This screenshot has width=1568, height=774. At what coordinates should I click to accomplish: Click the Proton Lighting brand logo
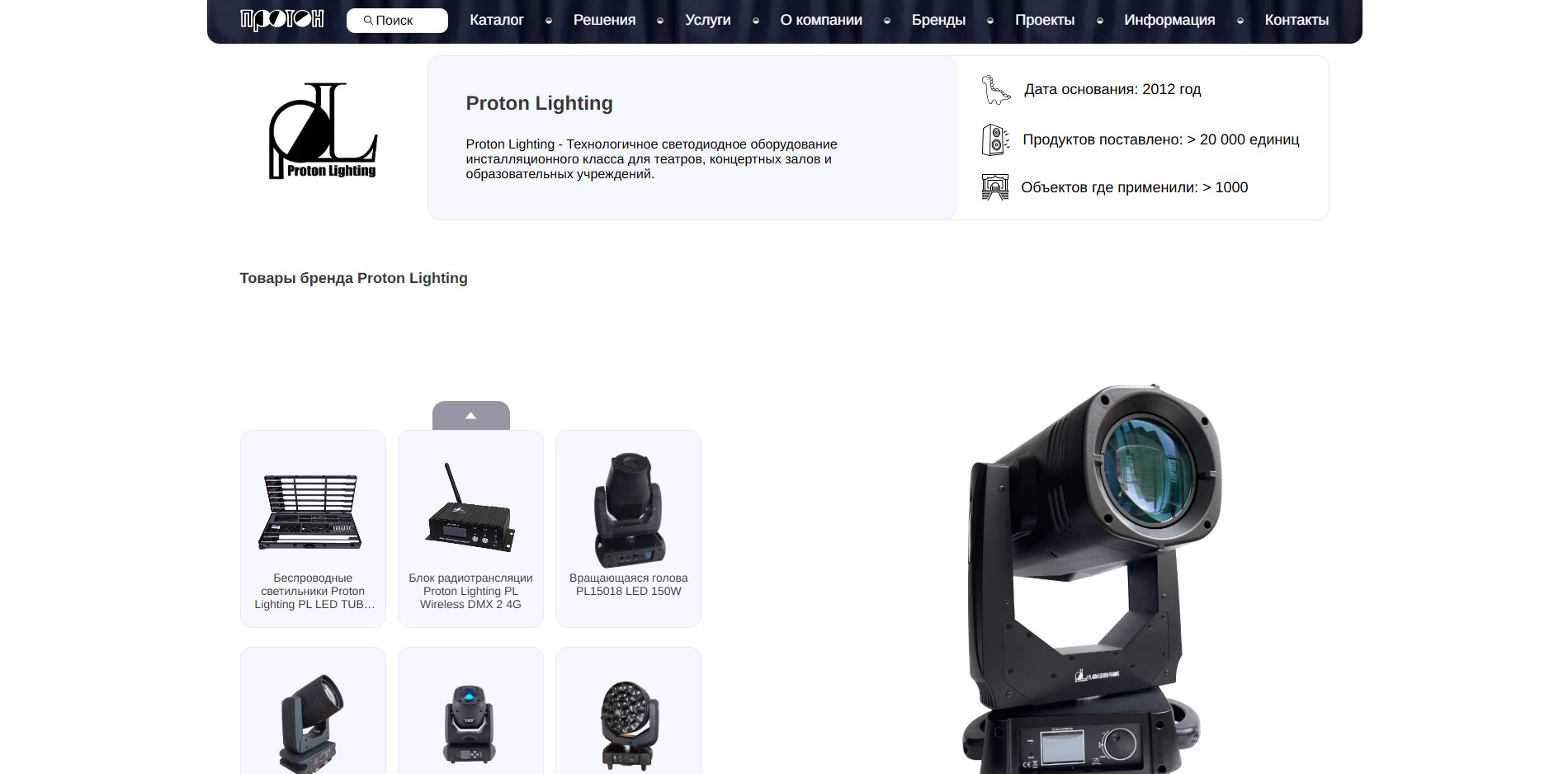(323, 130)
